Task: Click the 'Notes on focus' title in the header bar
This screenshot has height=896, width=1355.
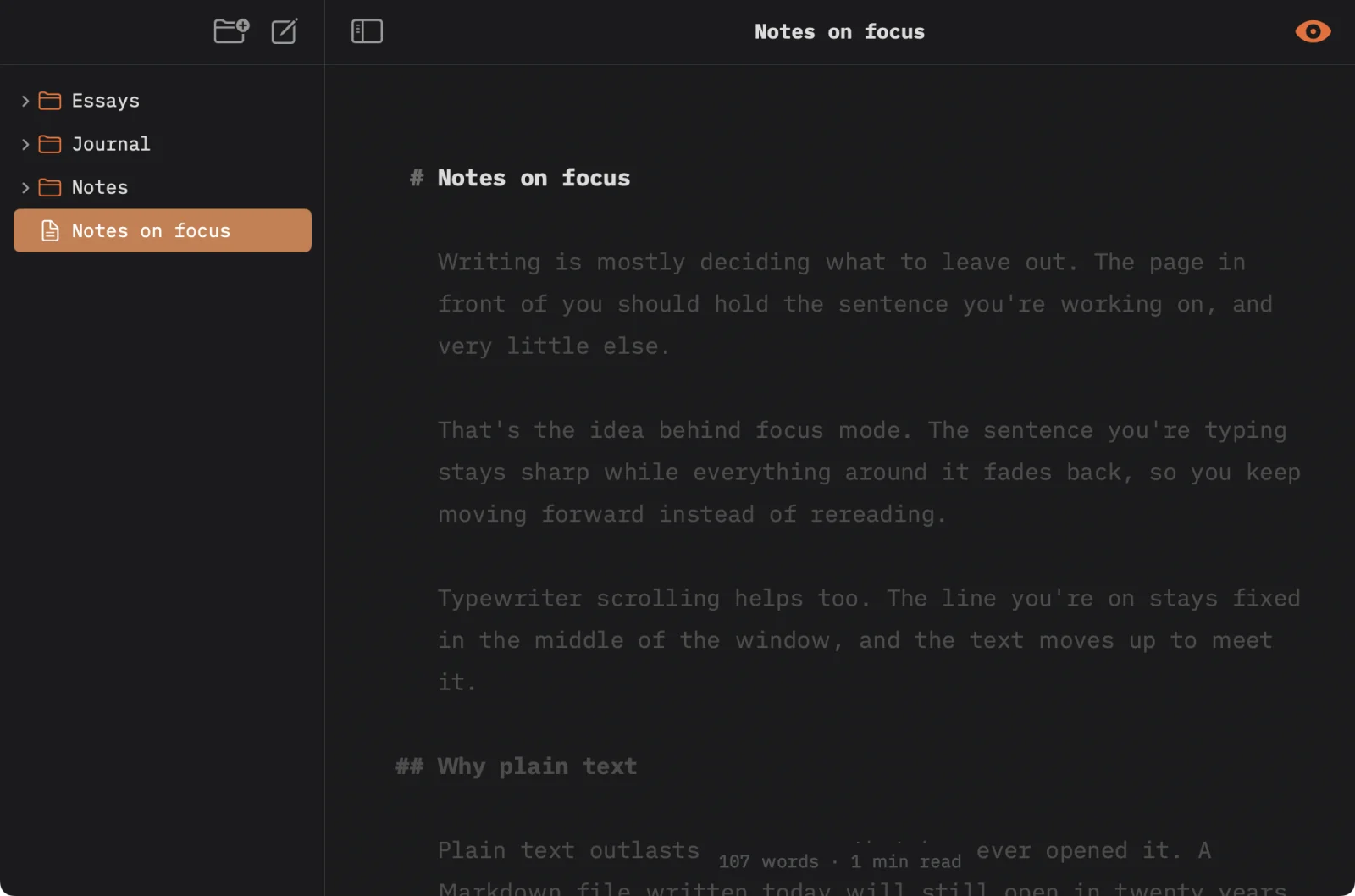Action: pyautogui.click(x=839, y=31)
